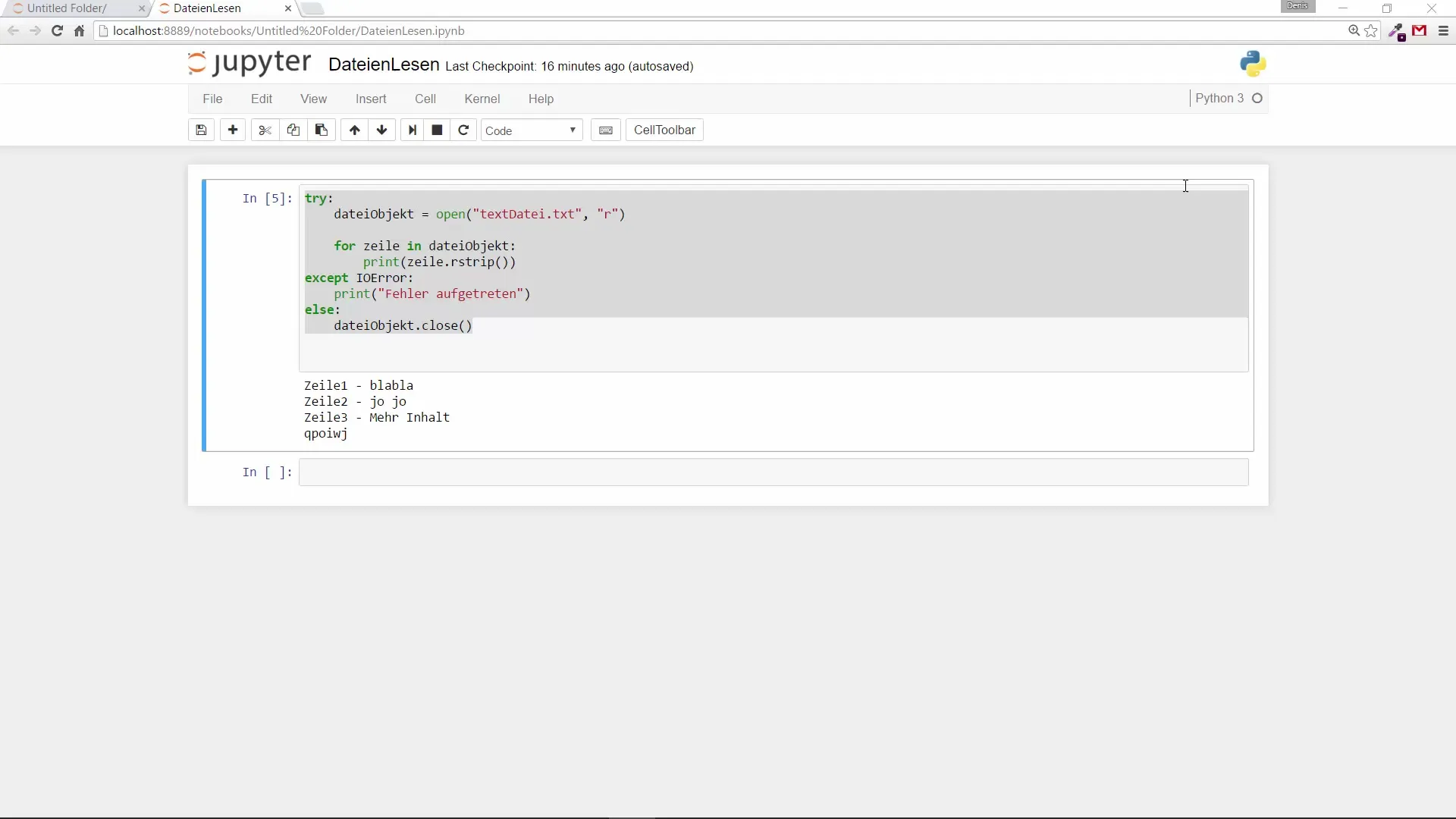1456x819 pixels.
Task: Click output line qpoiwj
Action: [326, 434]
